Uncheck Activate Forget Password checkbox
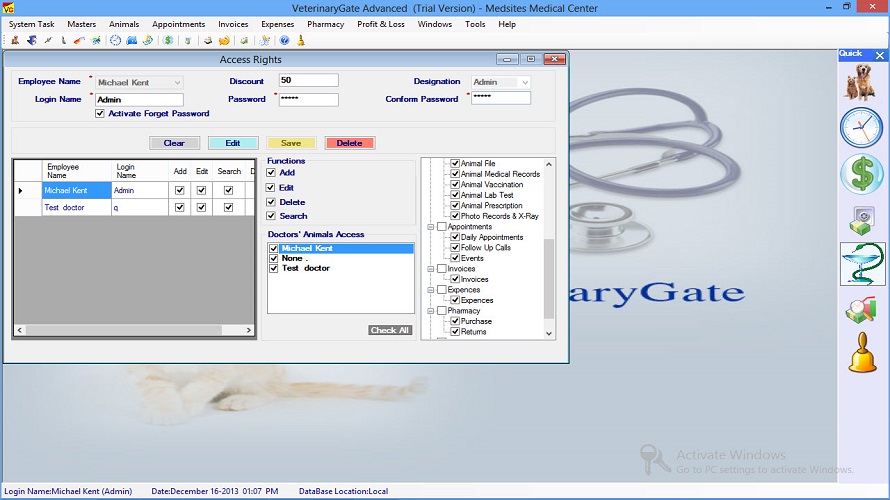 pyautogui.click(x=100, y=114)
